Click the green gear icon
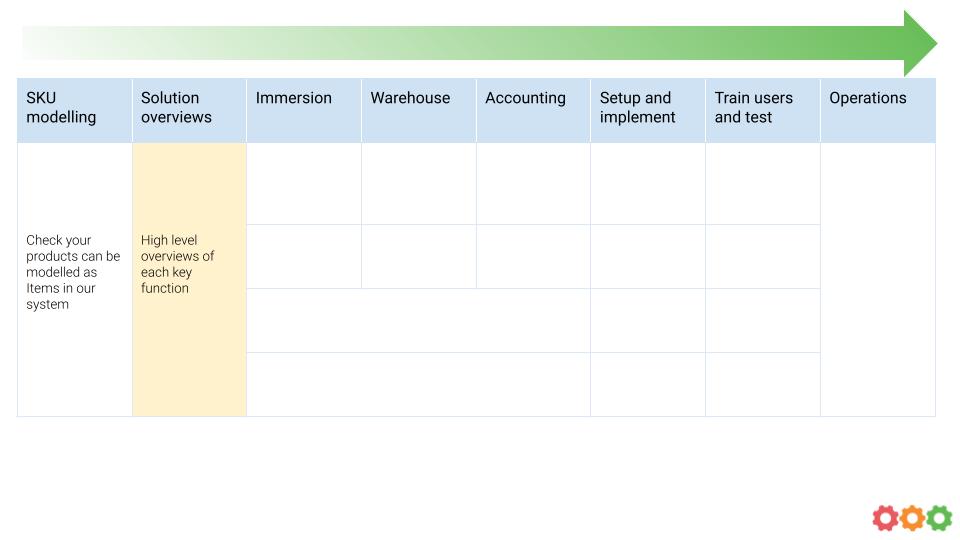 click(x=939, y=518)
